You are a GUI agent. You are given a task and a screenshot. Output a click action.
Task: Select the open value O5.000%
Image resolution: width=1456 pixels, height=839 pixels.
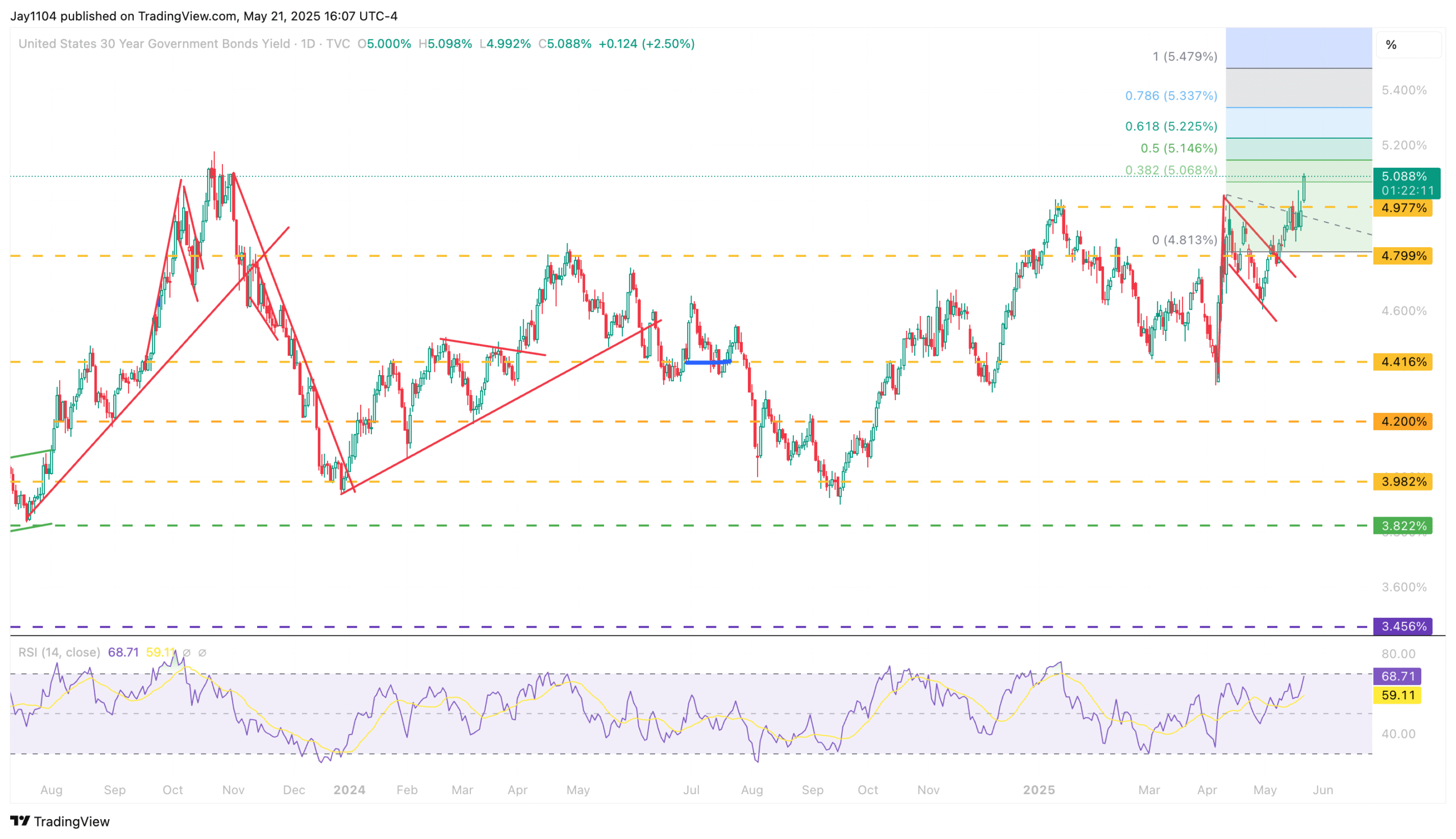384,44
